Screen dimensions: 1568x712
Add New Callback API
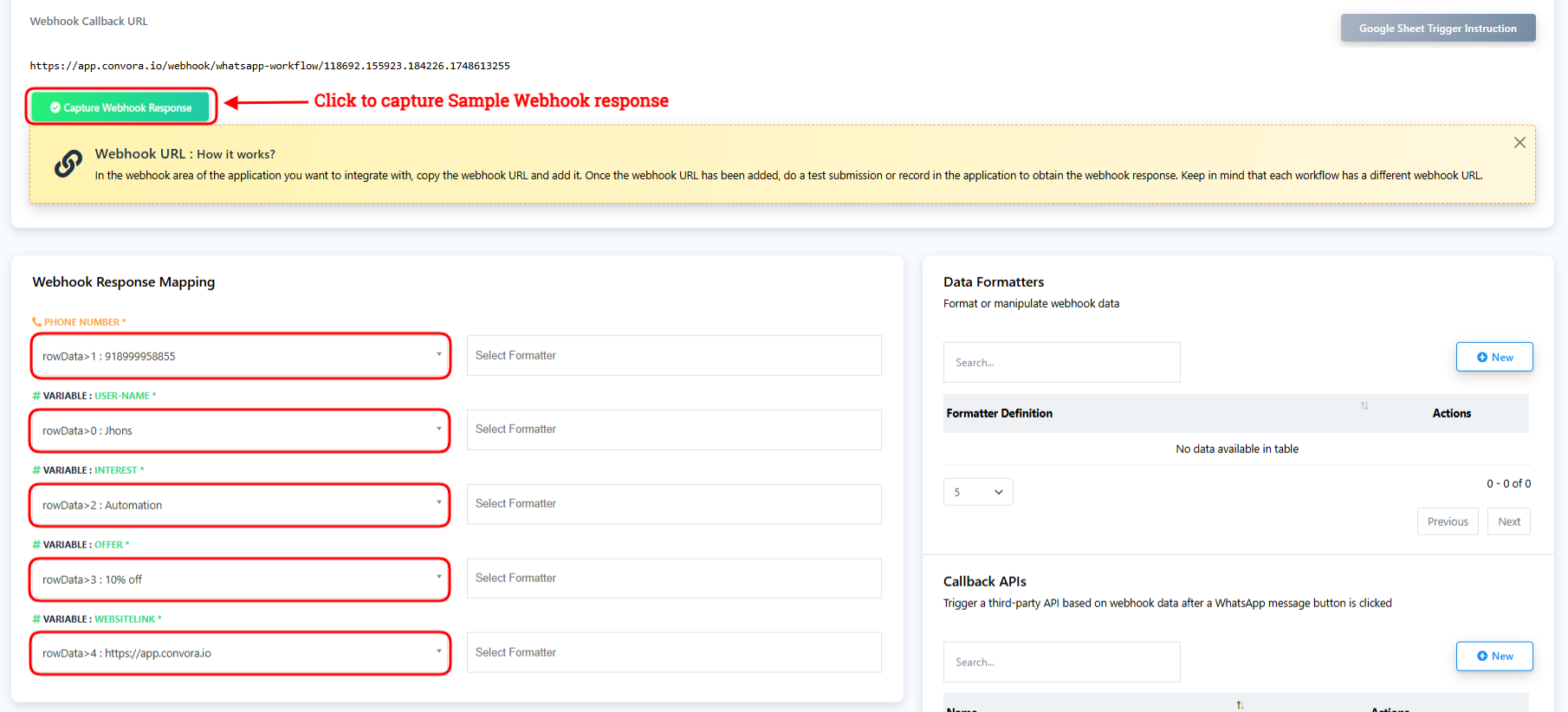click(x=1493, y=656)
